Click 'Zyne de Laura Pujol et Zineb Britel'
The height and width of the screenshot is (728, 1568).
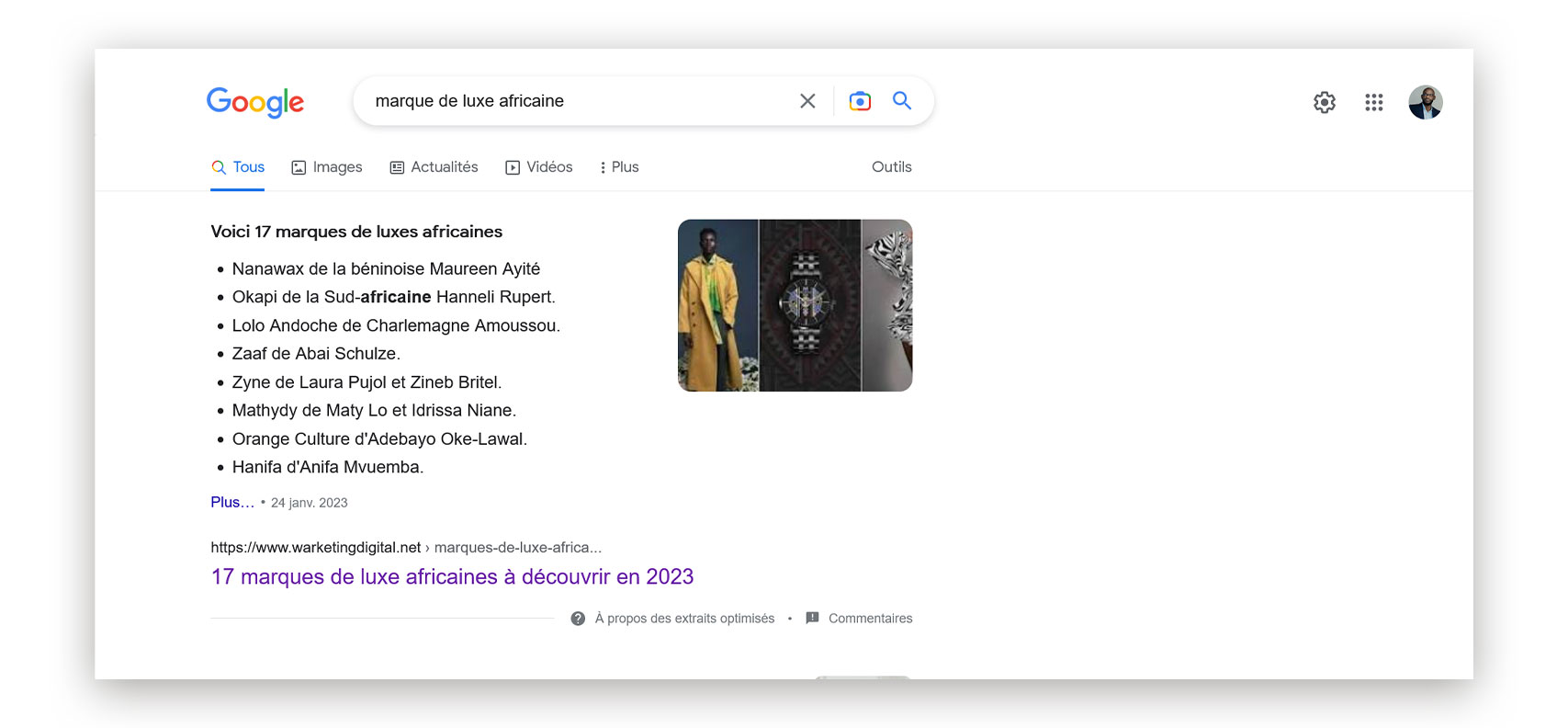[x=367, y=382]
